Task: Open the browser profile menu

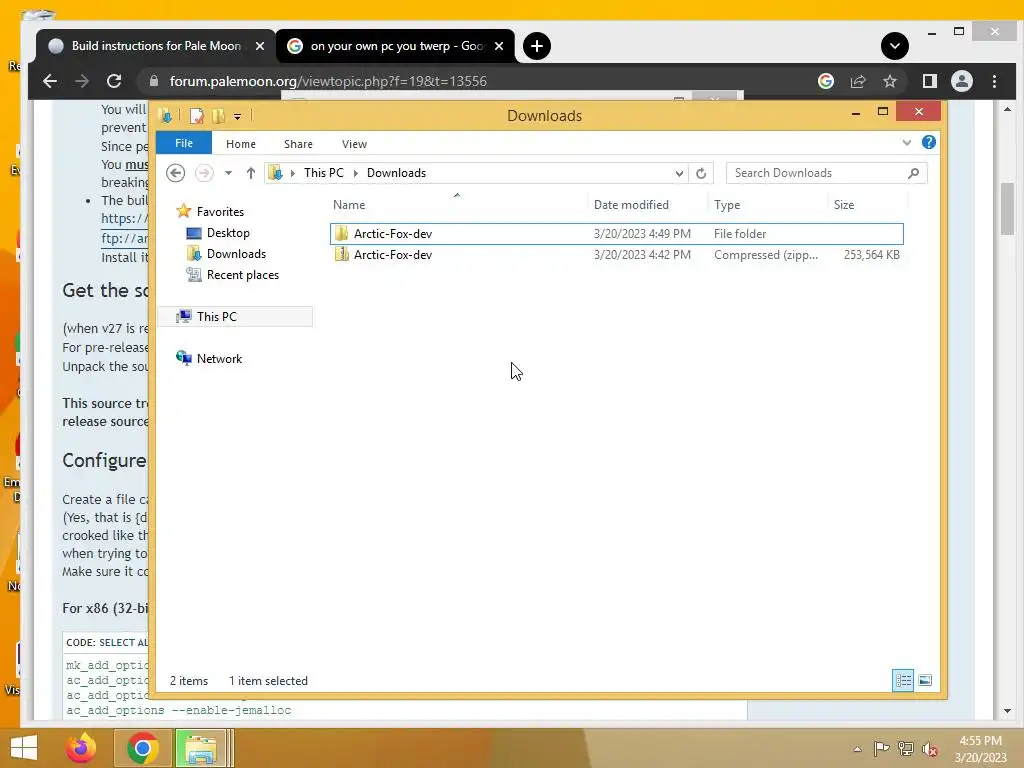Action: tap(961, 81)
